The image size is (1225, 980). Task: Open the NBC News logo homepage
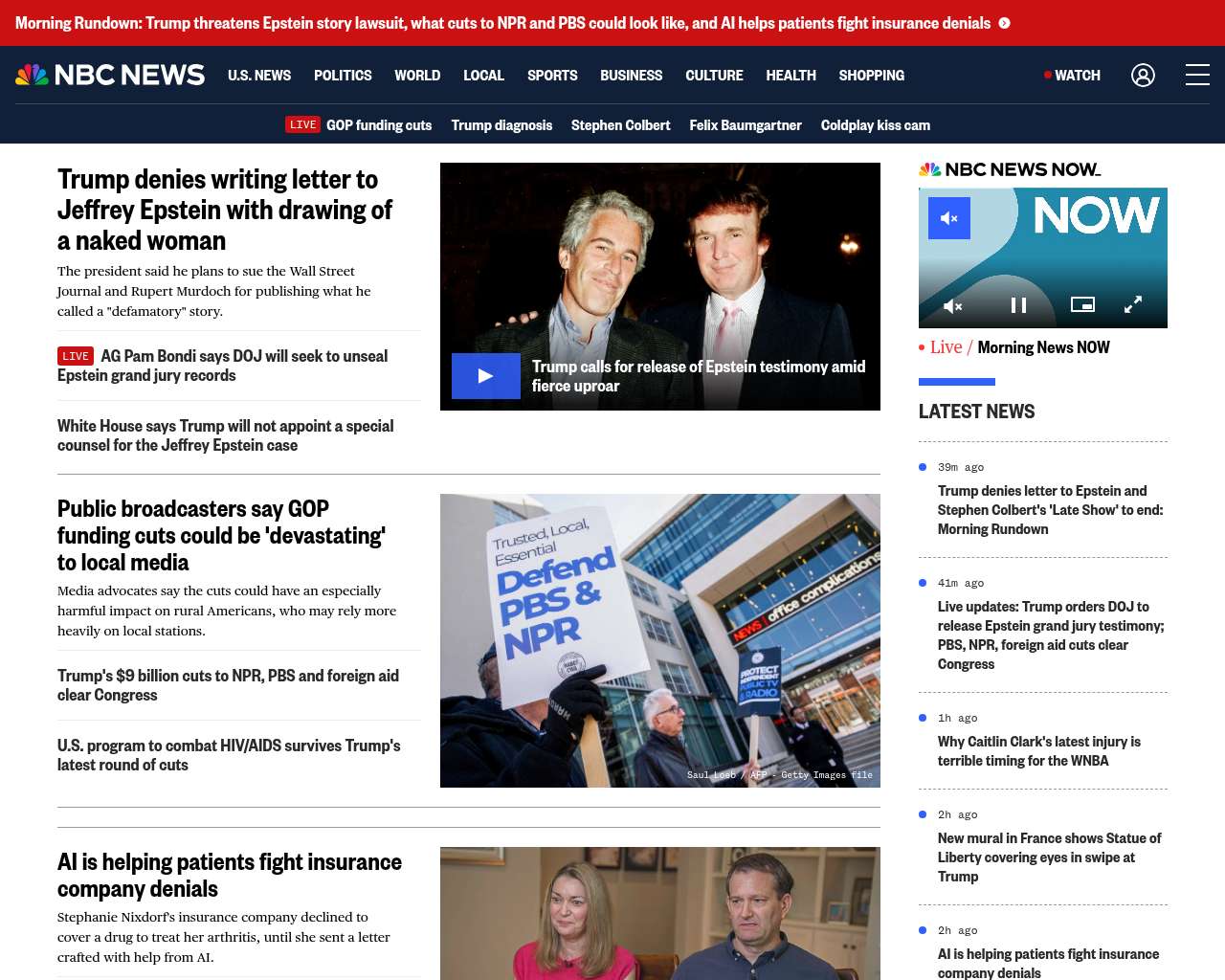pos(110,75)
